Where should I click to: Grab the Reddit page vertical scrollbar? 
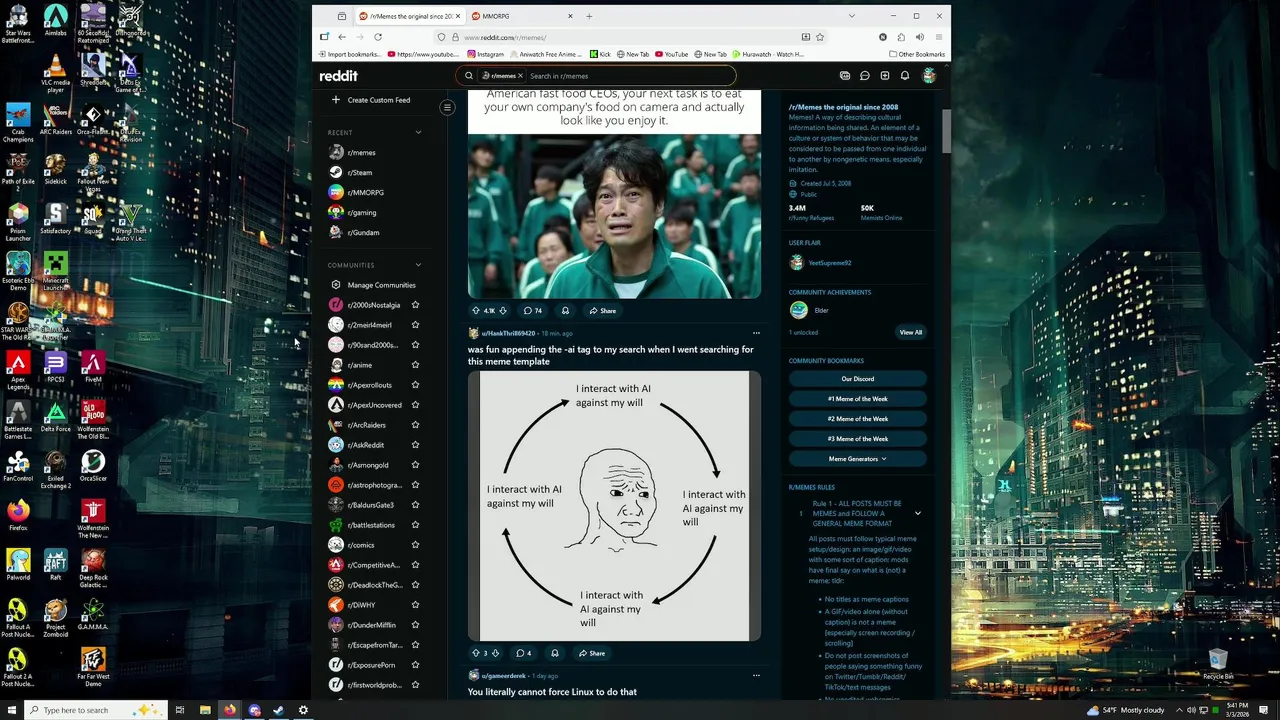946,130
